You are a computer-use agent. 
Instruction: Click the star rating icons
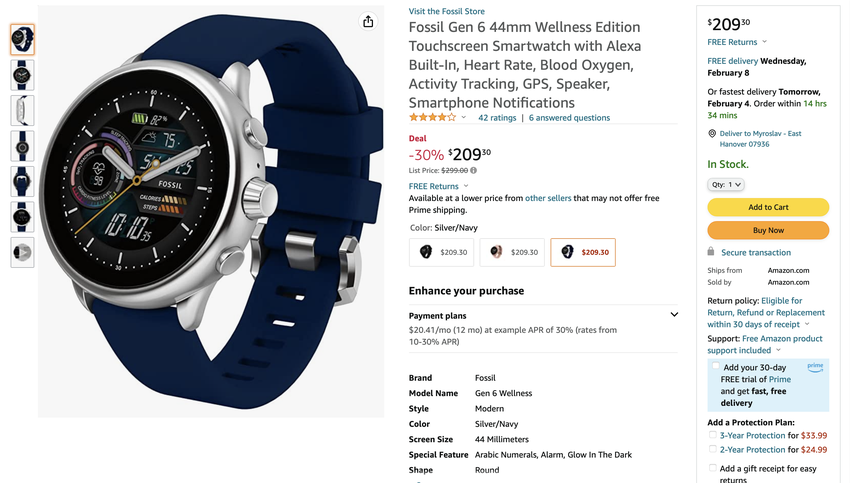432,118
